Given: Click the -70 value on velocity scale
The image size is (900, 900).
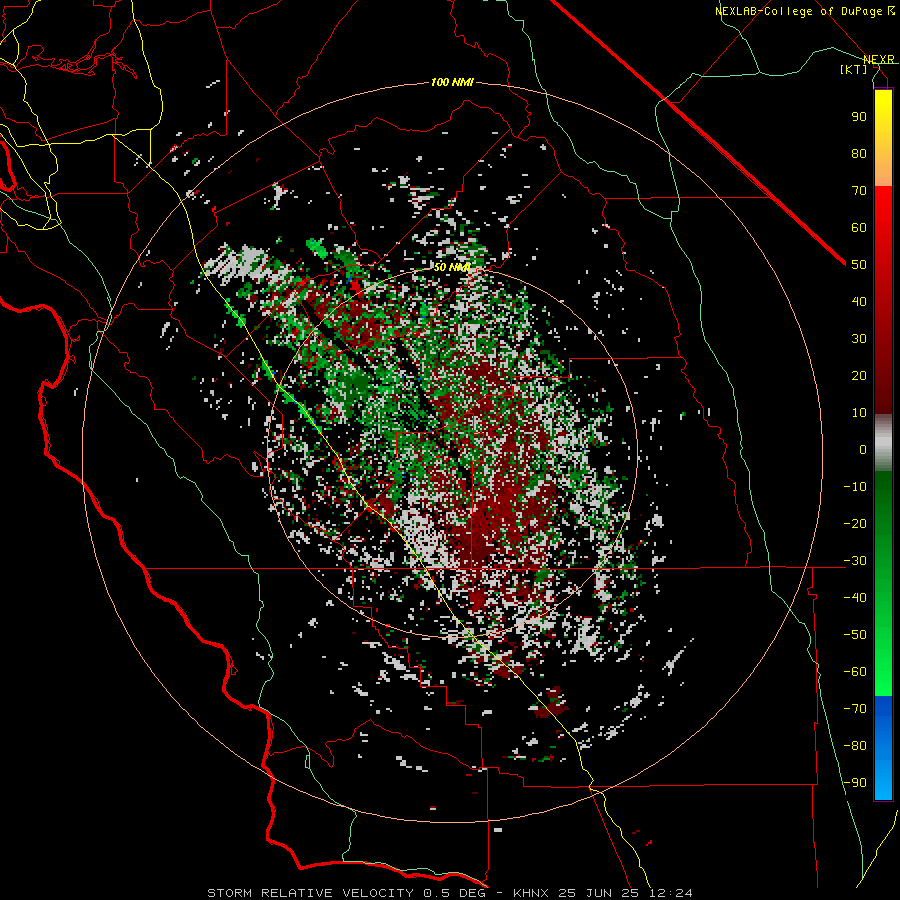Looking at the screenshot, I should tap(855, 709).
